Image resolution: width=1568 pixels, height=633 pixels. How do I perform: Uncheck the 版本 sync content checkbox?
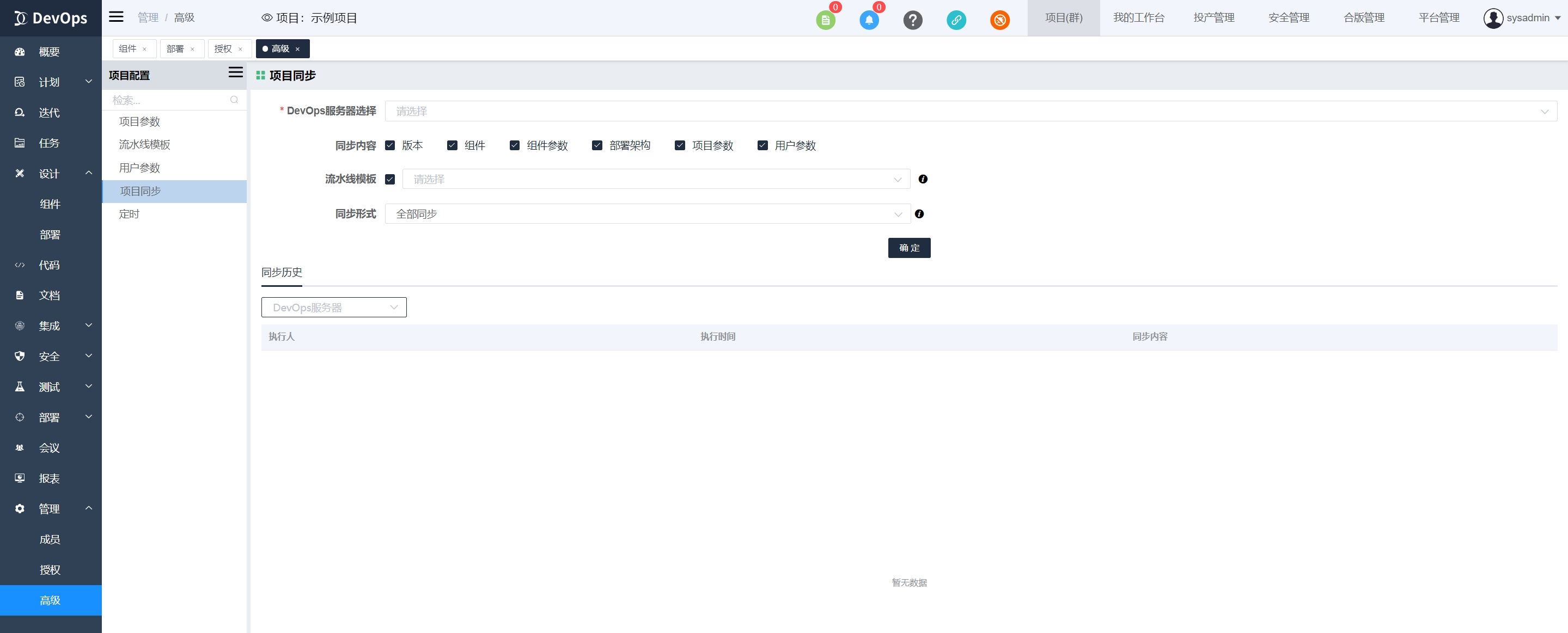390,145
